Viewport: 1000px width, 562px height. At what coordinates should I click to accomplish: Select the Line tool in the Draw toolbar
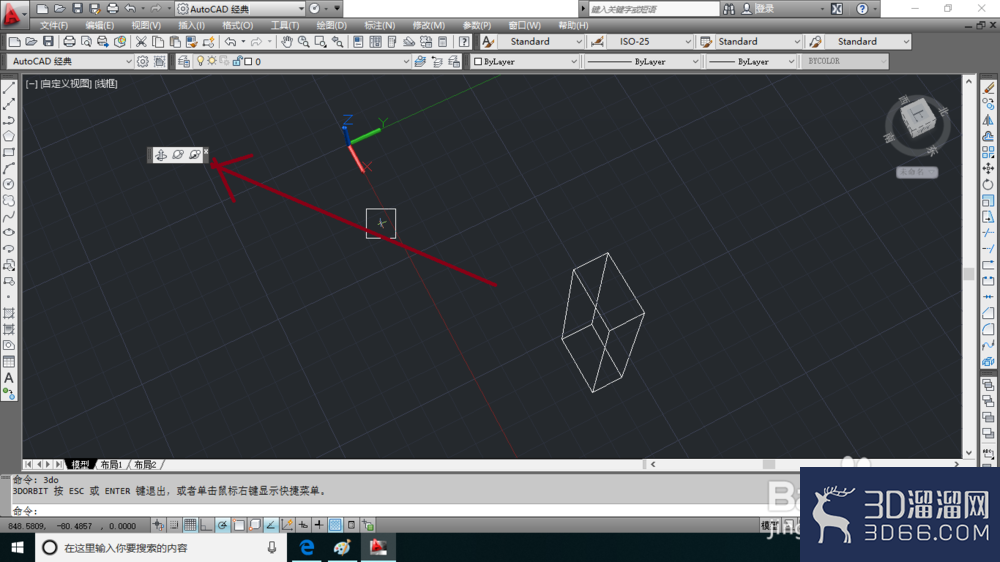(9, 88)
